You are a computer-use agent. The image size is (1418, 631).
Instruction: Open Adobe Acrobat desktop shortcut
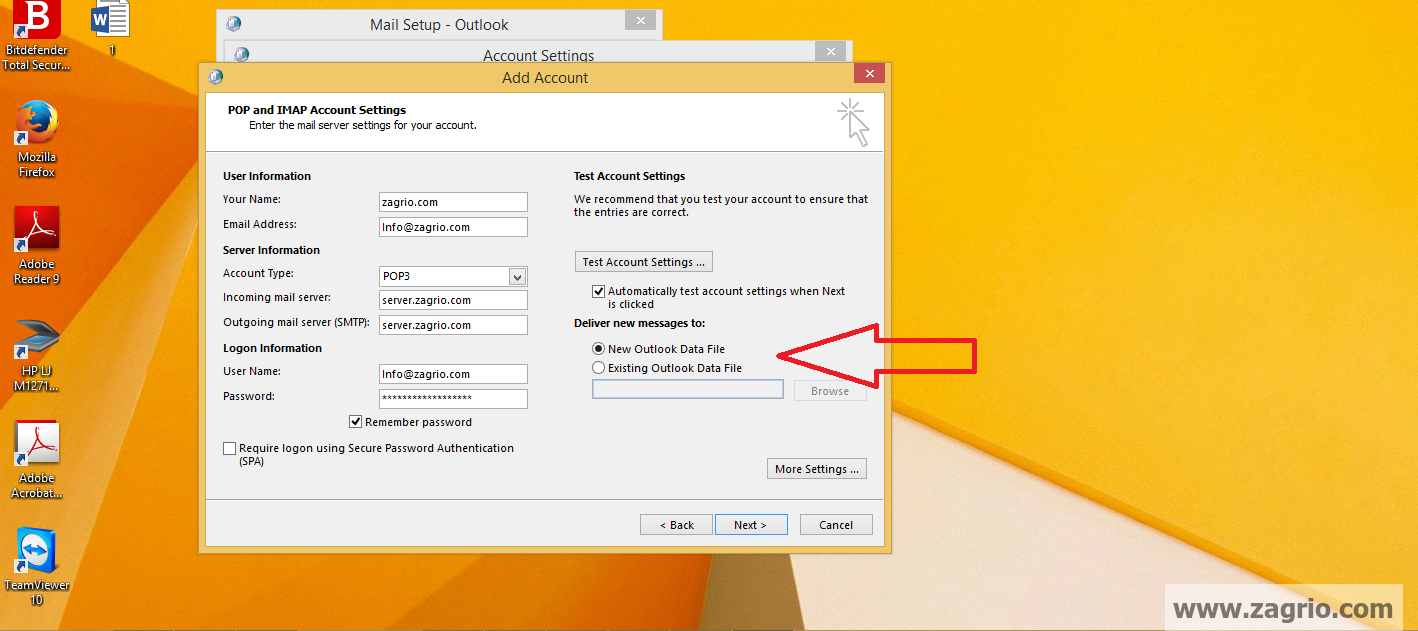coord(37,460)
